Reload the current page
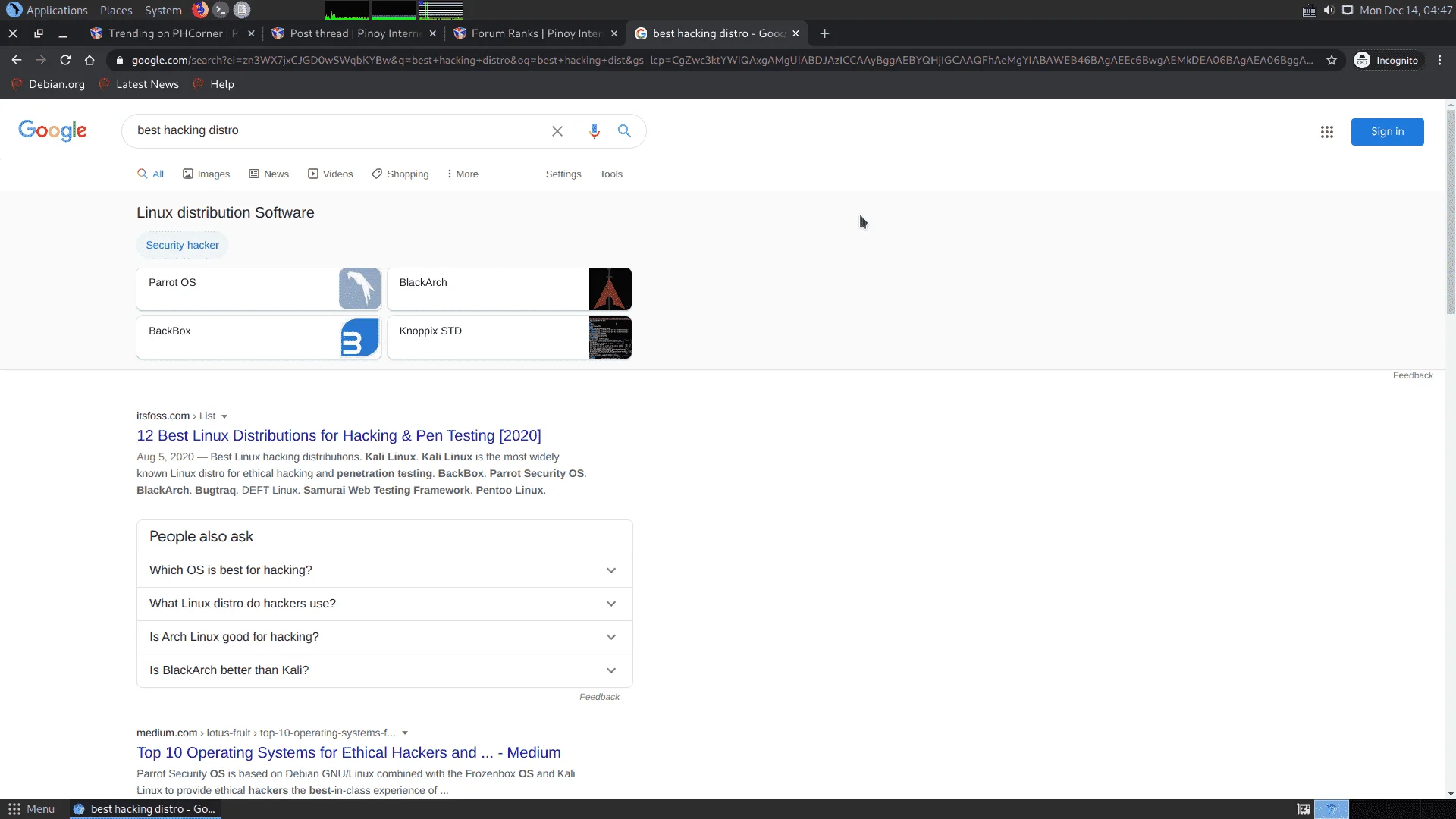The height and width of the screenshot is (819, 1456). pyautogui.click(x=65, y=60)
